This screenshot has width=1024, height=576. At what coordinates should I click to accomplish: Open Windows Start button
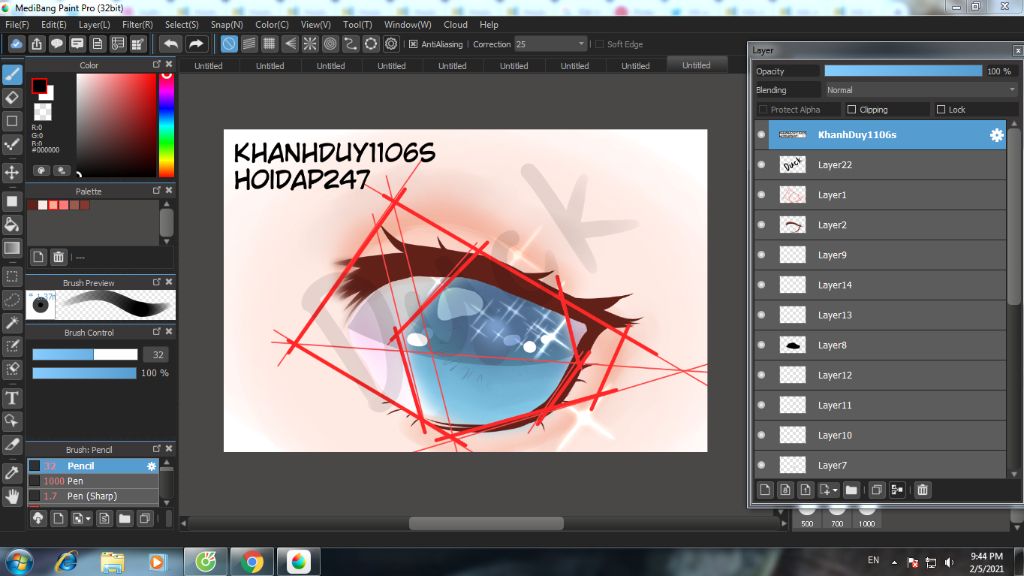coord(18,562)
